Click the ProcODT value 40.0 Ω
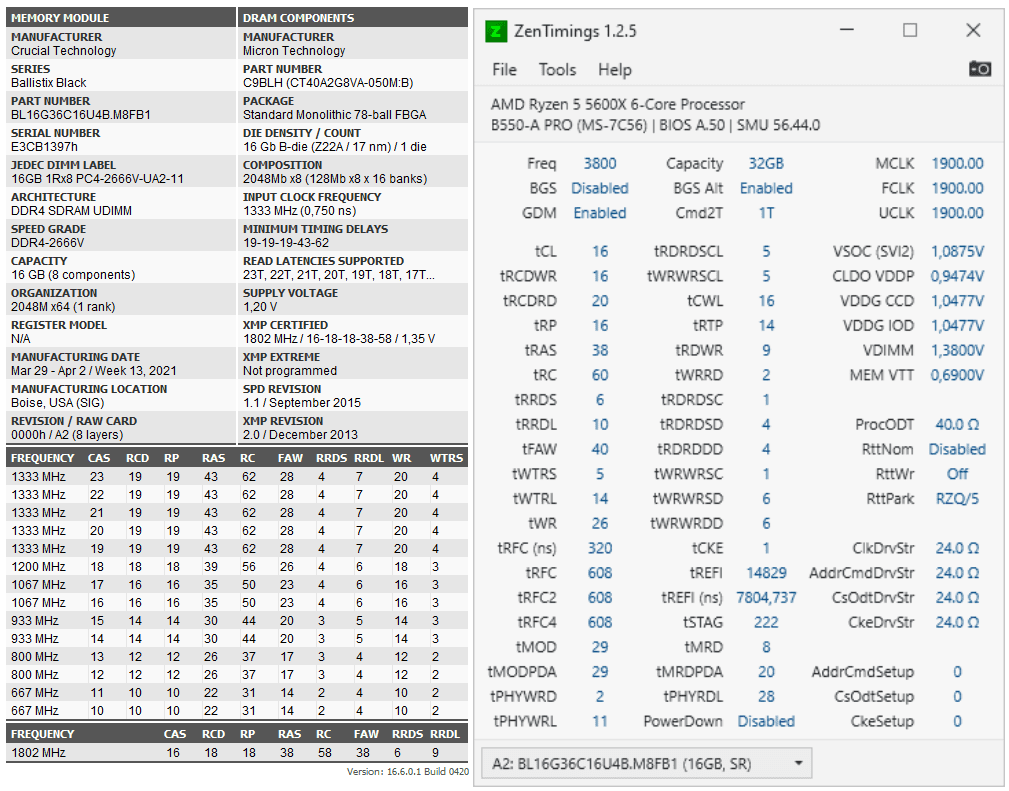Viewport: 1009px width, 791px height. tap(958, 424)
